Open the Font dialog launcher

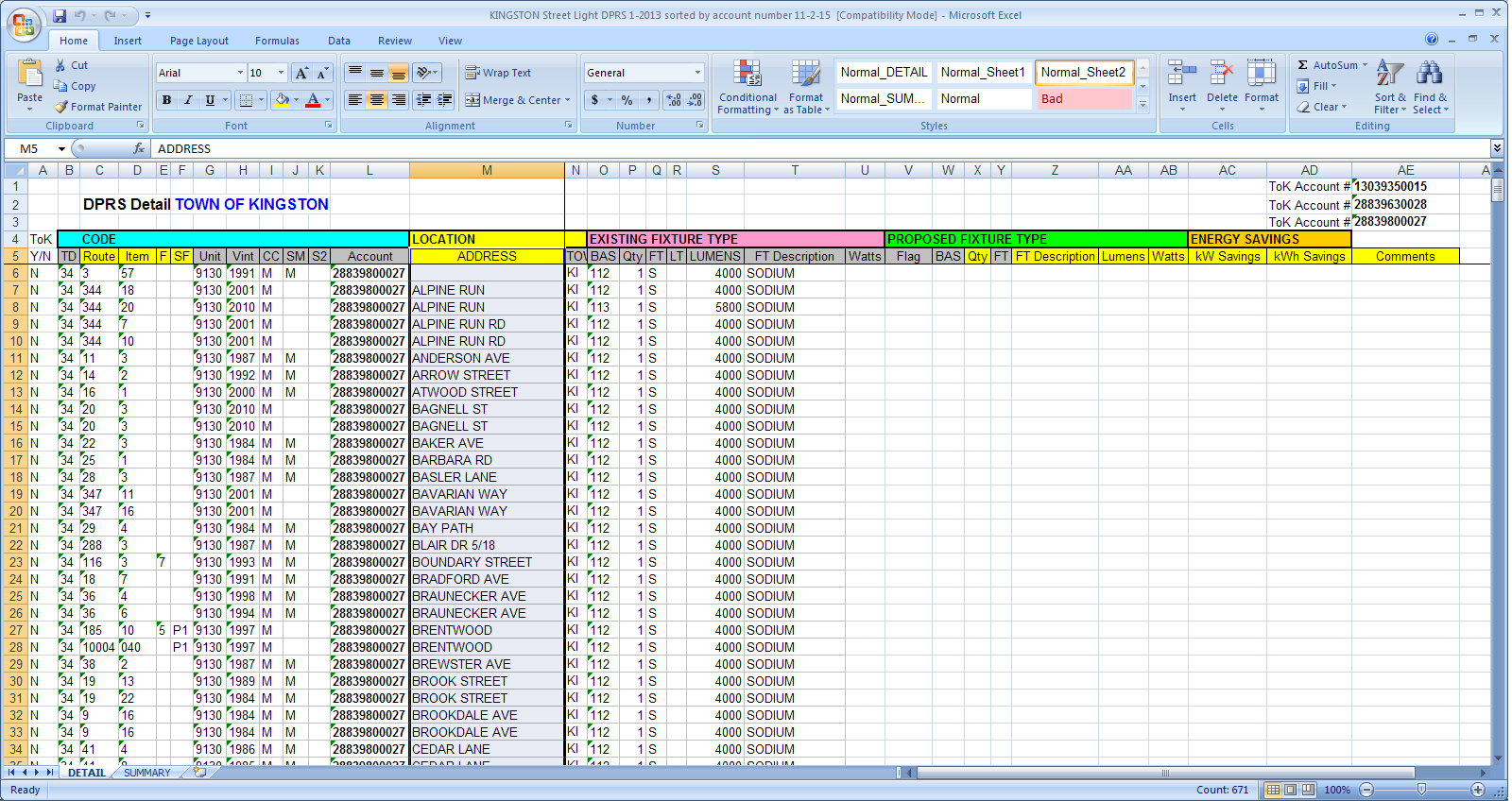pyautogui.click(x=329, y=126)
